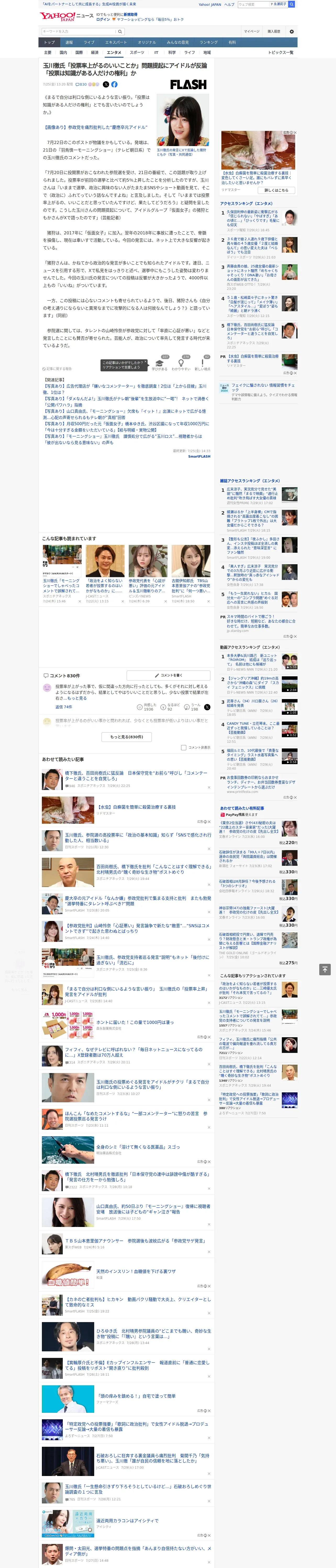Click the scroll-to-top arrow button
Viewport: 336px width, 1568px height.
click(325, 969)
